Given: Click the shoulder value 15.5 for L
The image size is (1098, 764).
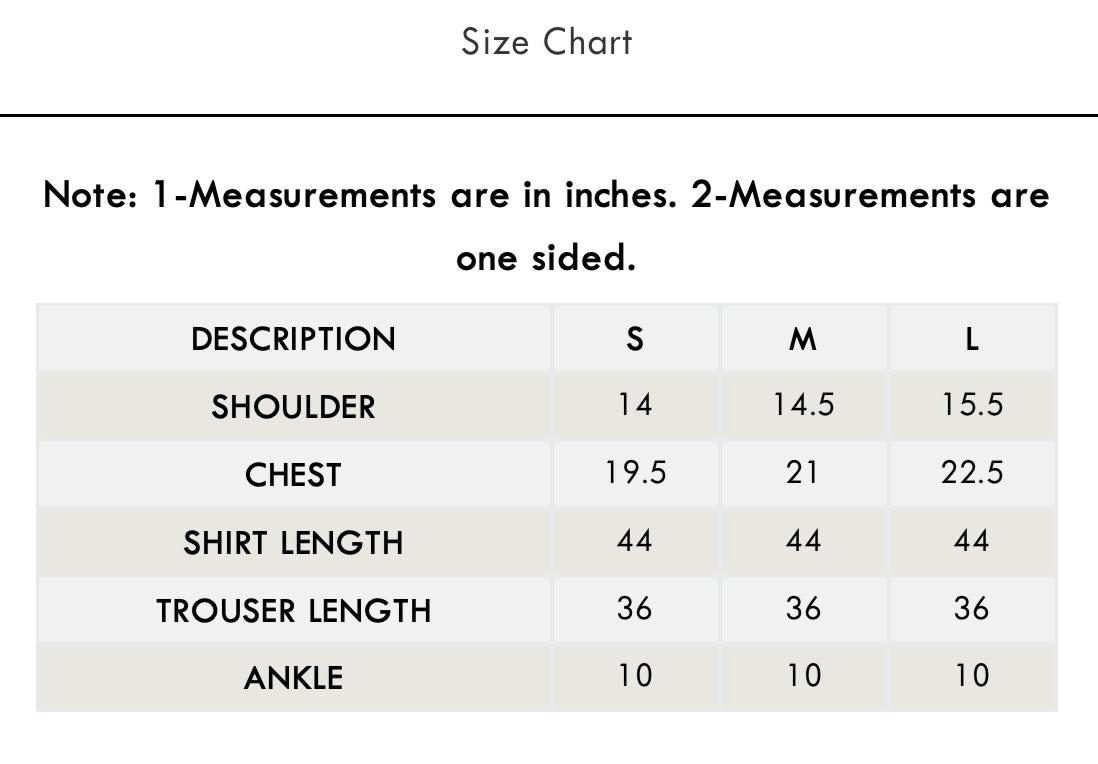Looking at the screenshot, I should pyautogui.click(x=972, y=404).
